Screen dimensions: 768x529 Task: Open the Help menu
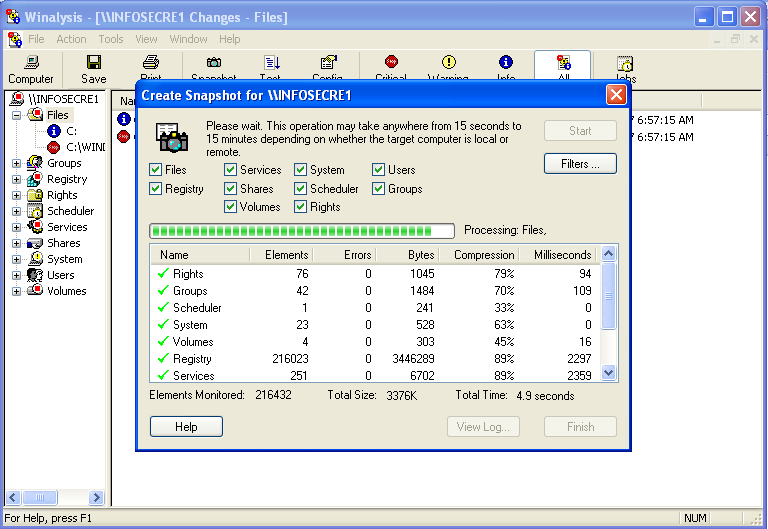click(230, 39)
